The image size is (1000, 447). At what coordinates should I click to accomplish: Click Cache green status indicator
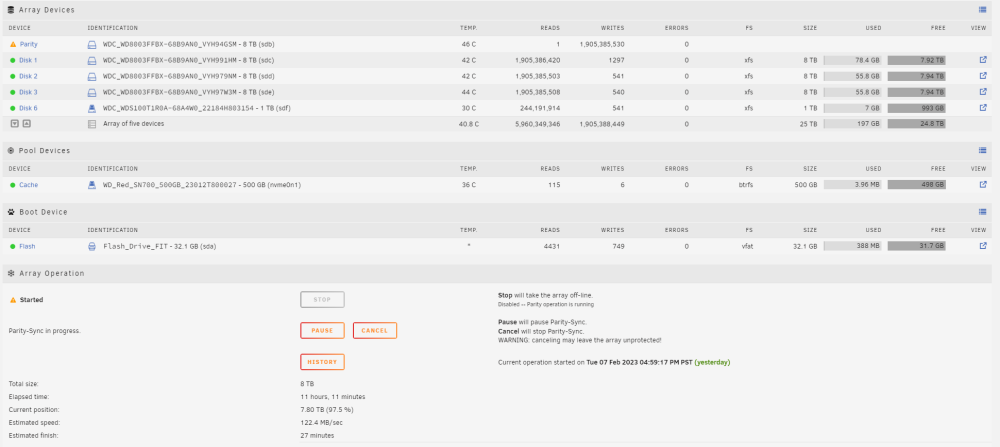point(13,185)
